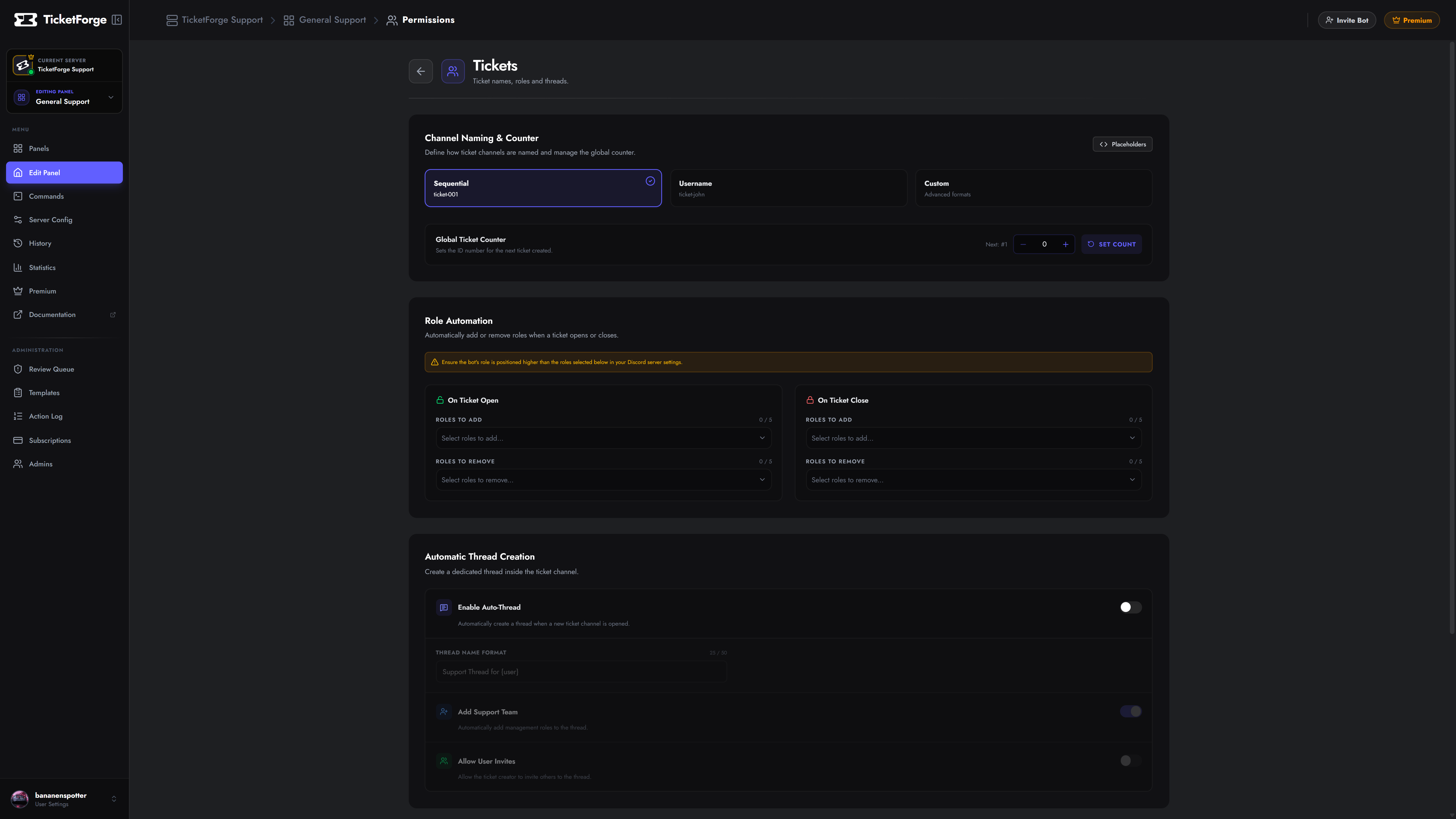
Task: Click the Subscriptions card icon
Action: [18, 440]
